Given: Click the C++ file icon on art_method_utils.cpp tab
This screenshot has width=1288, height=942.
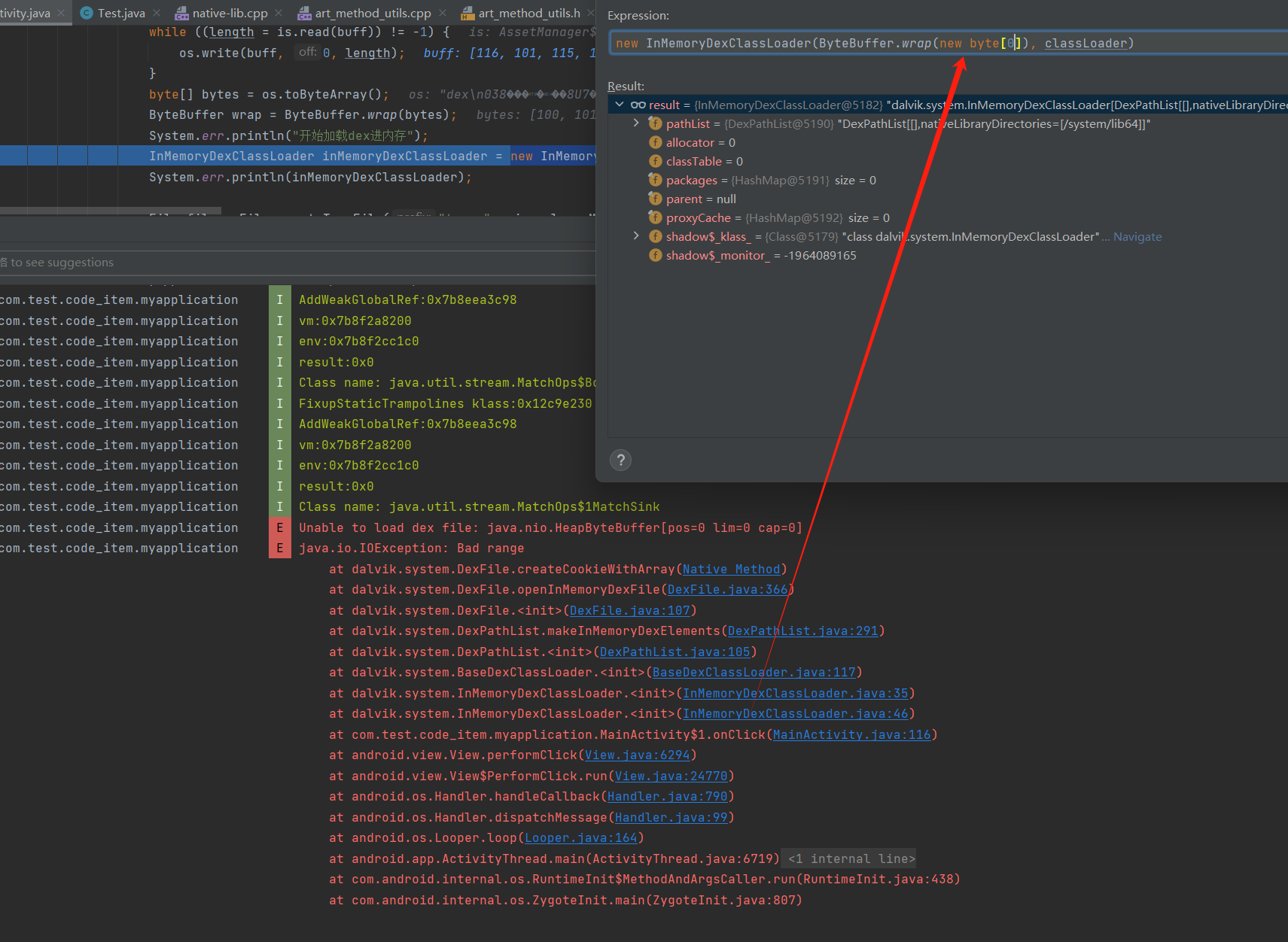Looking at the screenshot, I should pyautogui.click(x=304, y=13).
